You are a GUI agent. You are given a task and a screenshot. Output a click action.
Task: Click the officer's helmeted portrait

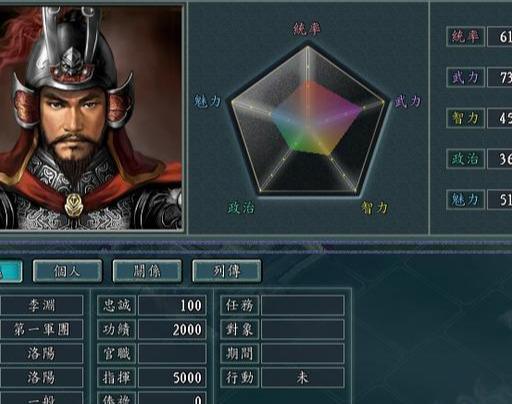91,117
